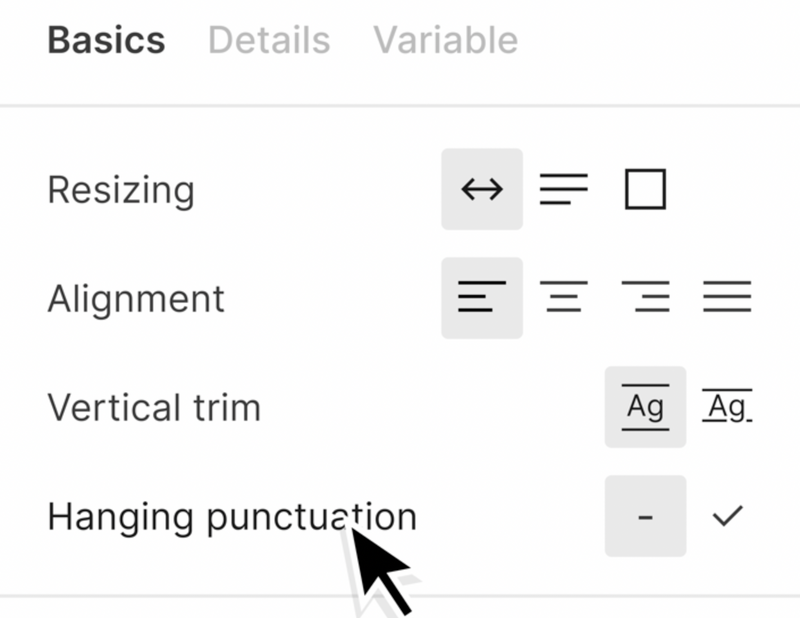
Task: Align text right
Action: [645, 298]
